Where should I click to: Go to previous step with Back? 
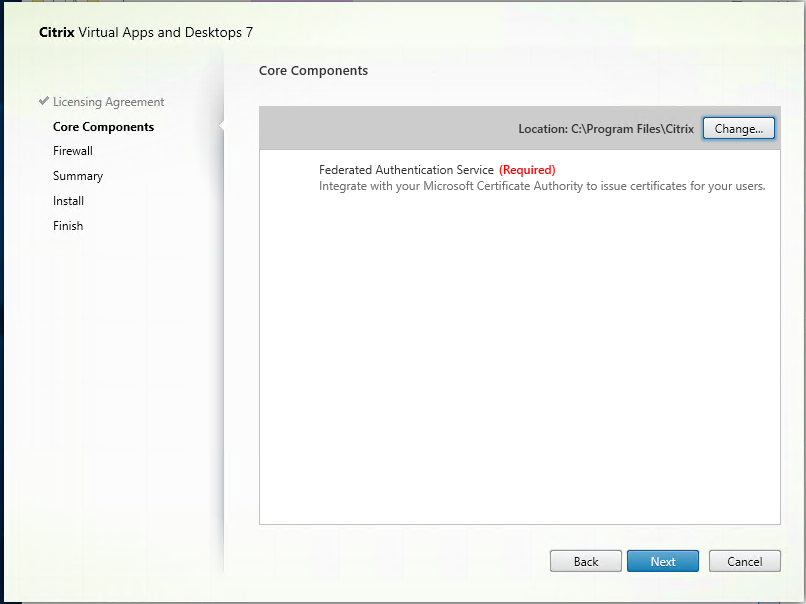585,561
